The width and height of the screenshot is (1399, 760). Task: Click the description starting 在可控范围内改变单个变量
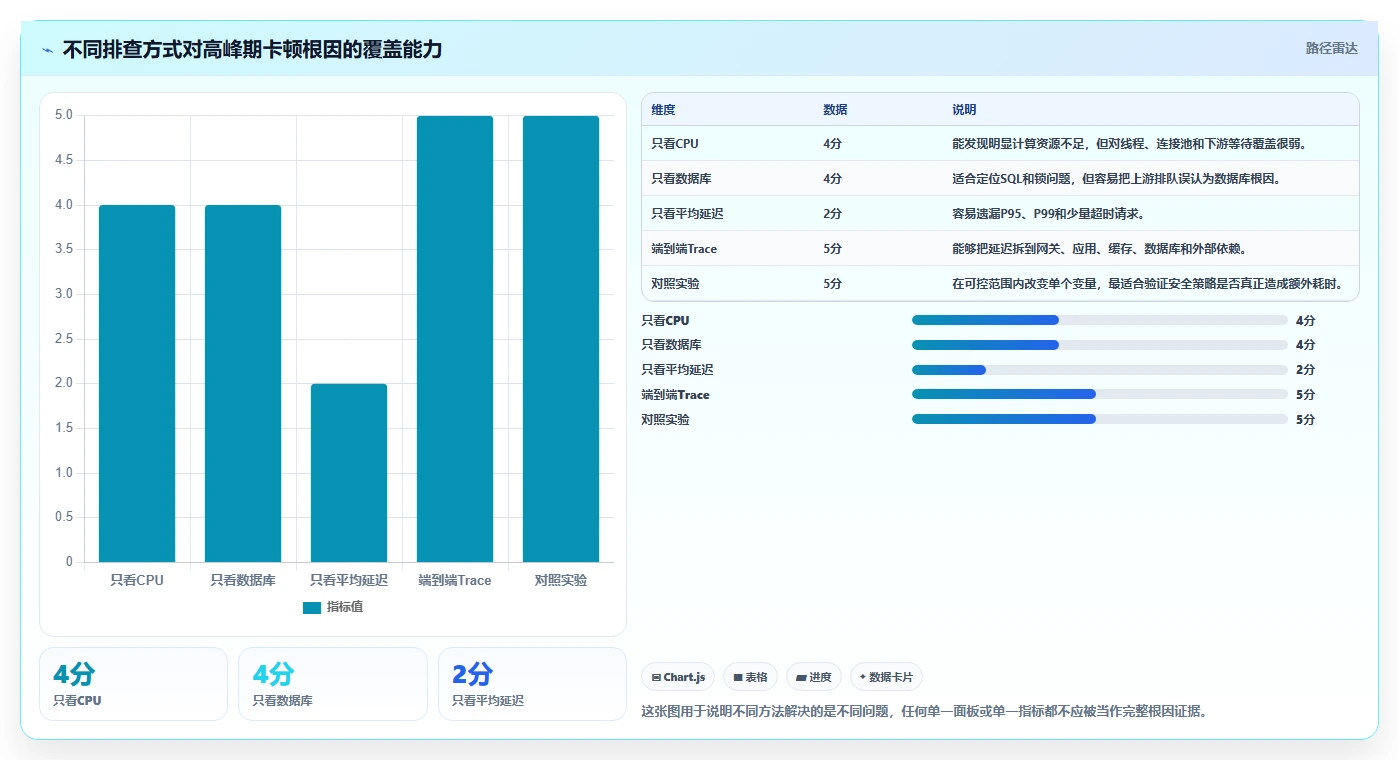(1147, 284)
